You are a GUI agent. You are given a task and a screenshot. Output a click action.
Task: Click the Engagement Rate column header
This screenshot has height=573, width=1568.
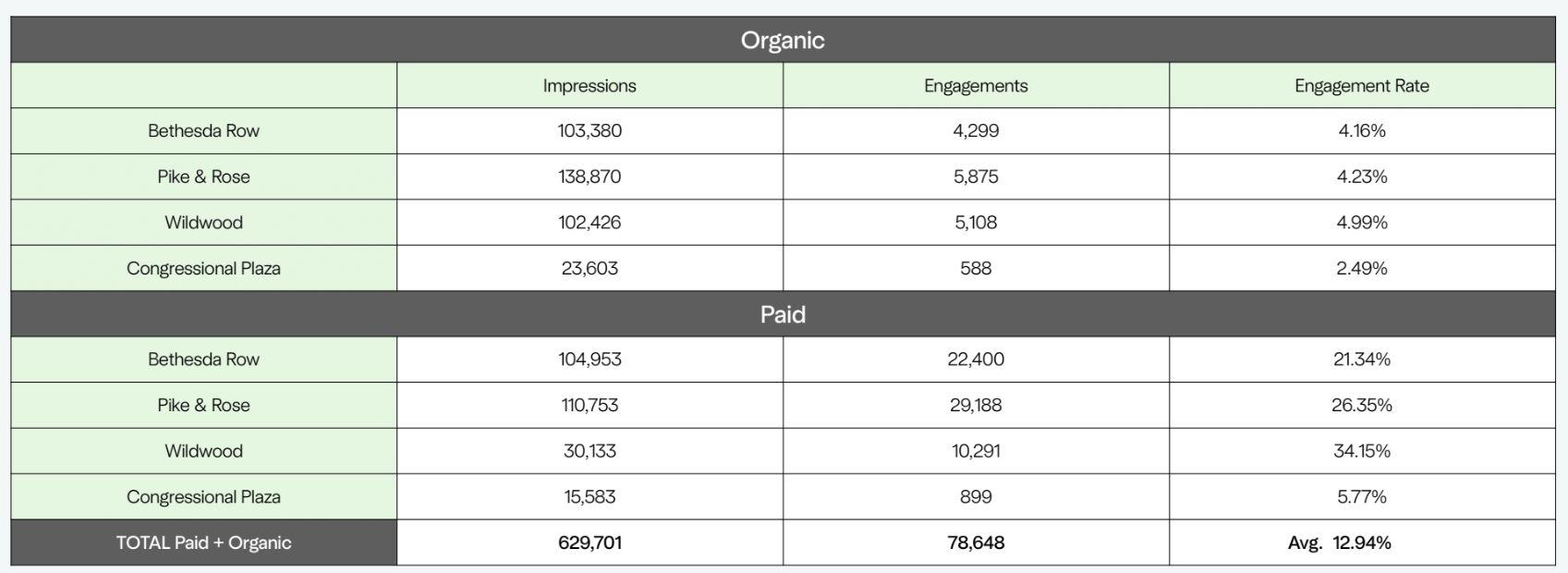pos(1362,86)
